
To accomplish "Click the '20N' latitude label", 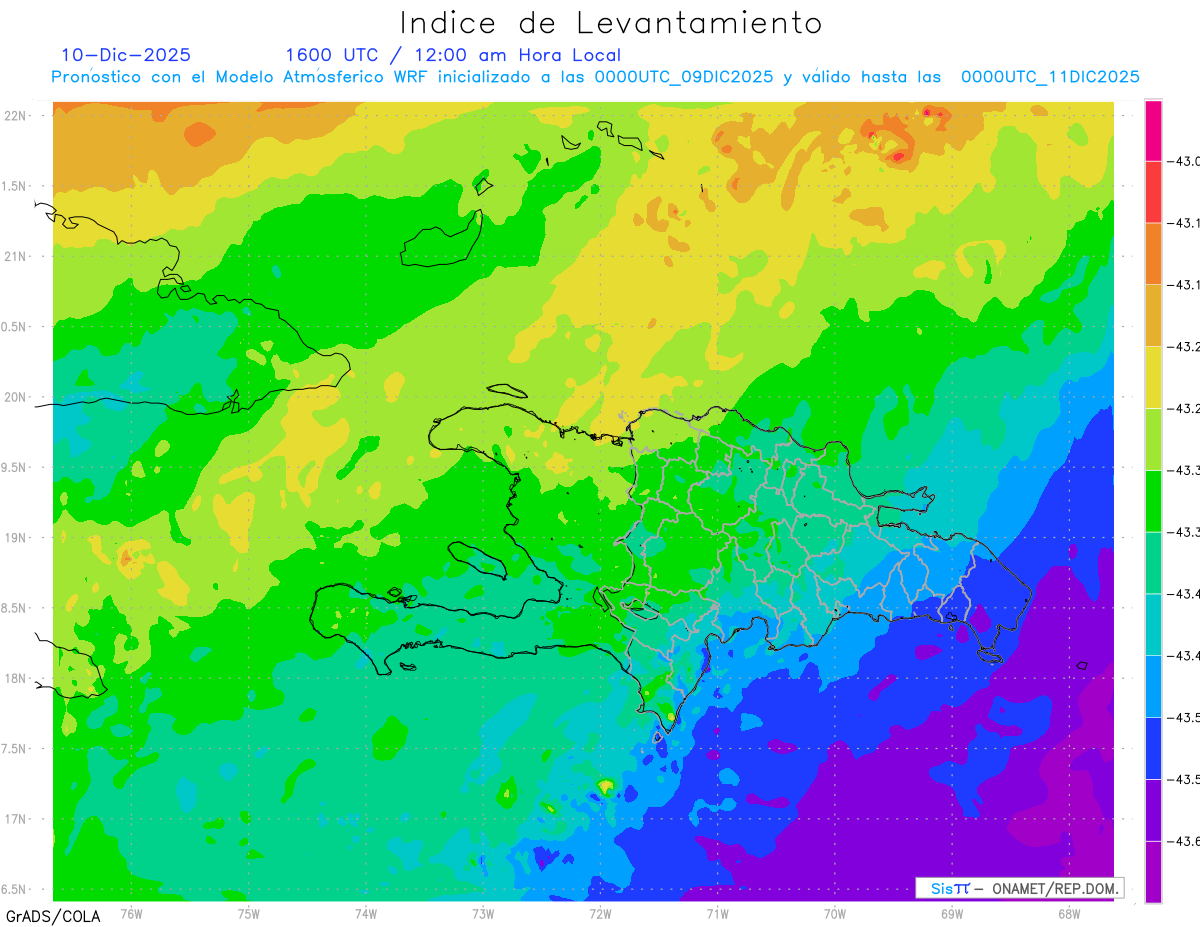I will (16, 397).
